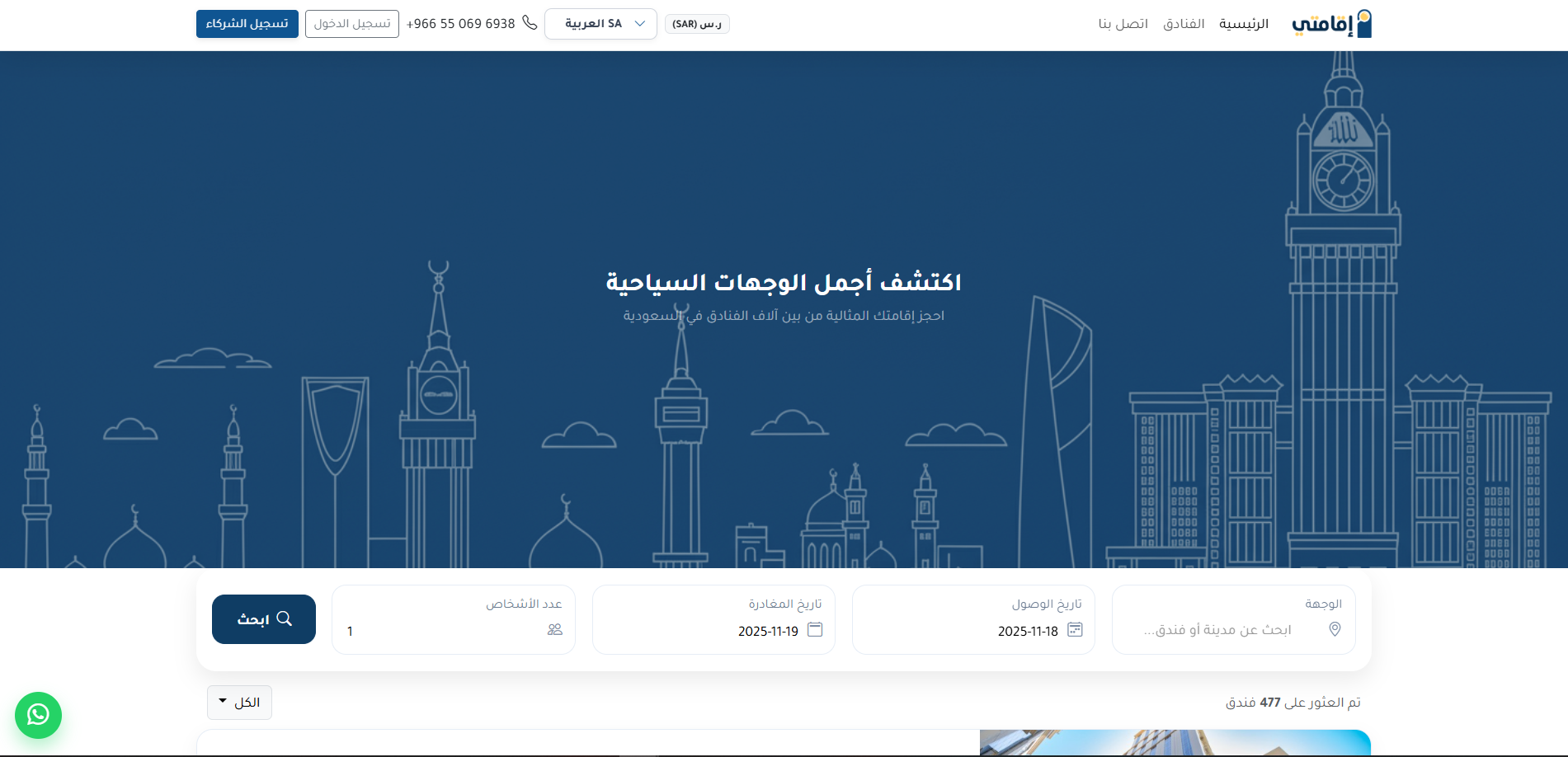Viewport: 1568px width, 757px height.
Task: Click the إقامتي logo icon
Action: pyautogui.click(x=1365, y=22)
